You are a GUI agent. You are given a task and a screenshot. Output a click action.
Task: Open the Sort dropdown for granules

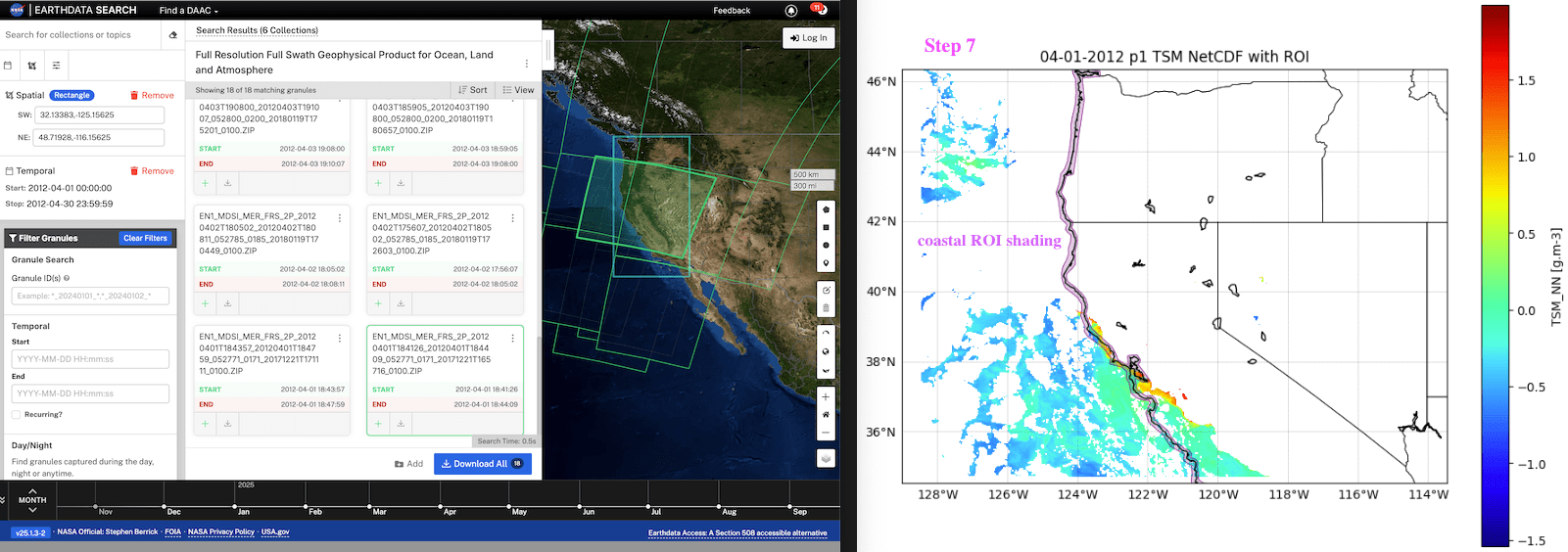472,90
